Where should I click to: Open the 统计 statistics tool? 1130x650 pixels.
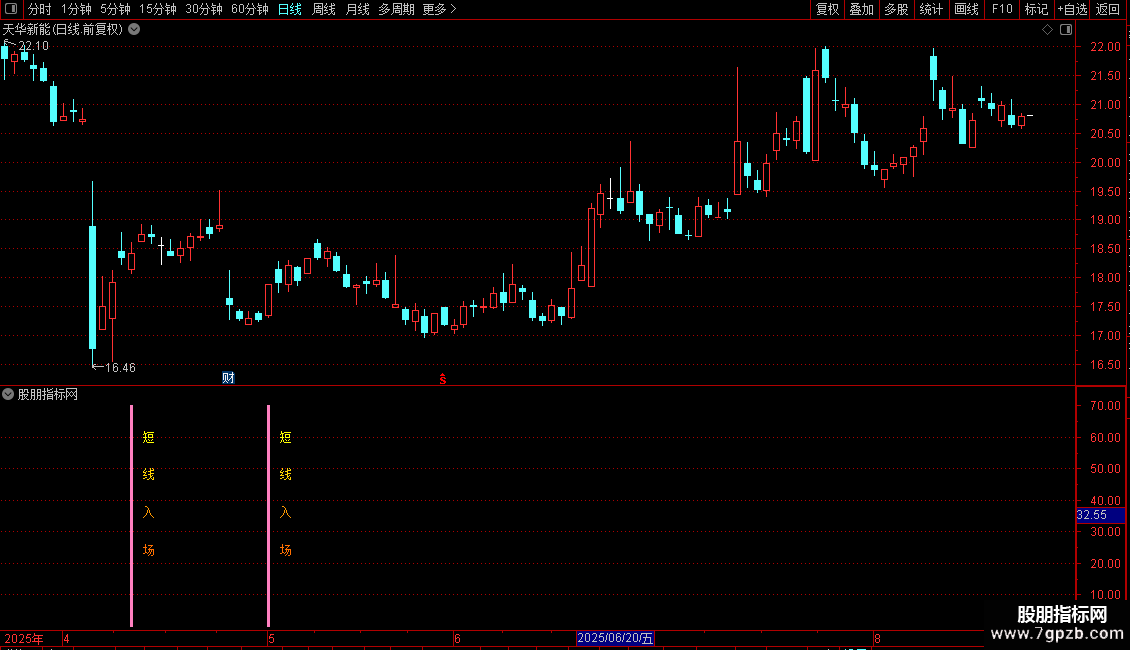(x=931, y=9)
